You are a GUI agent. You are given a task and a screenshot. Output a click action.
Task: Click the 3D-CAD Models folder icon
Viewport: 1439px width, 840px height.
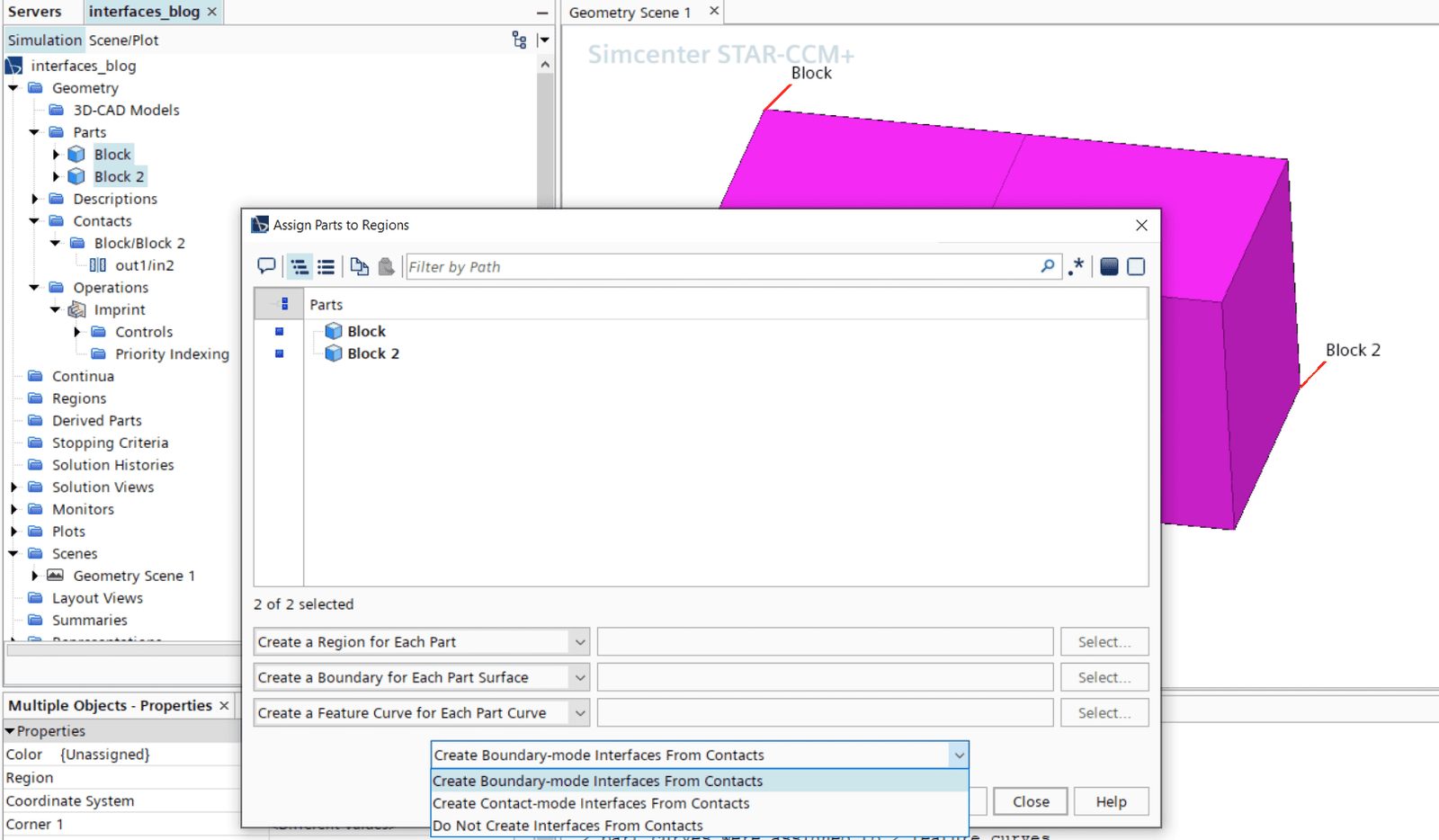click(x=57, y=110)
